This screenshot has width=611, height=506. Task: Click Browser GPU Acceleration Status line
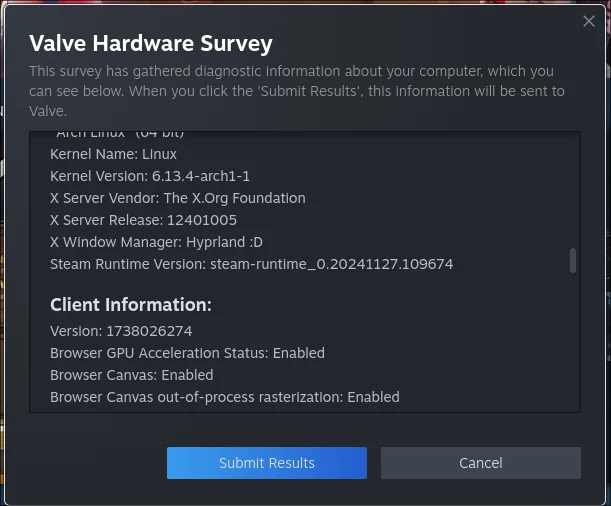(187, 353)
